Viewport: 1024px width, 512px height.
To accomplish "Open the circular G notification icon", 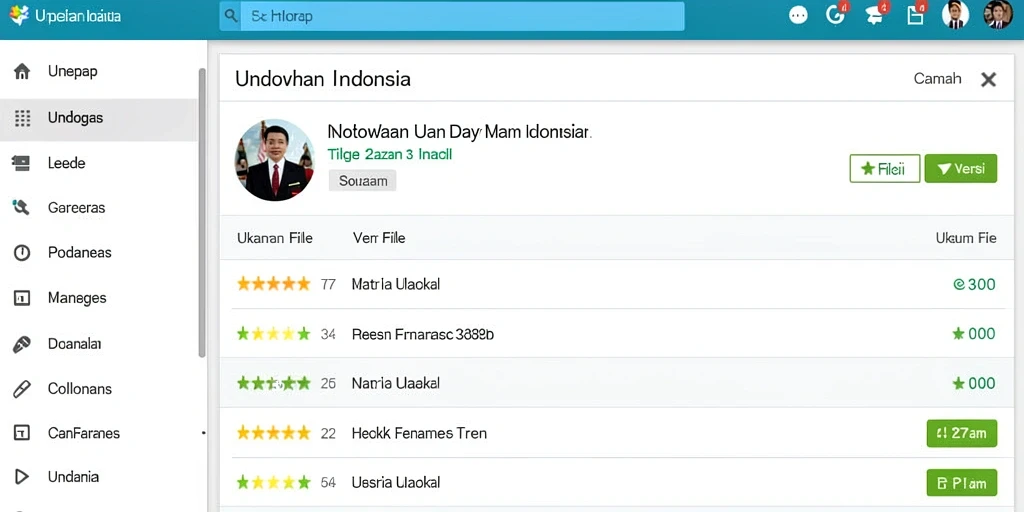I will point(835,15).
